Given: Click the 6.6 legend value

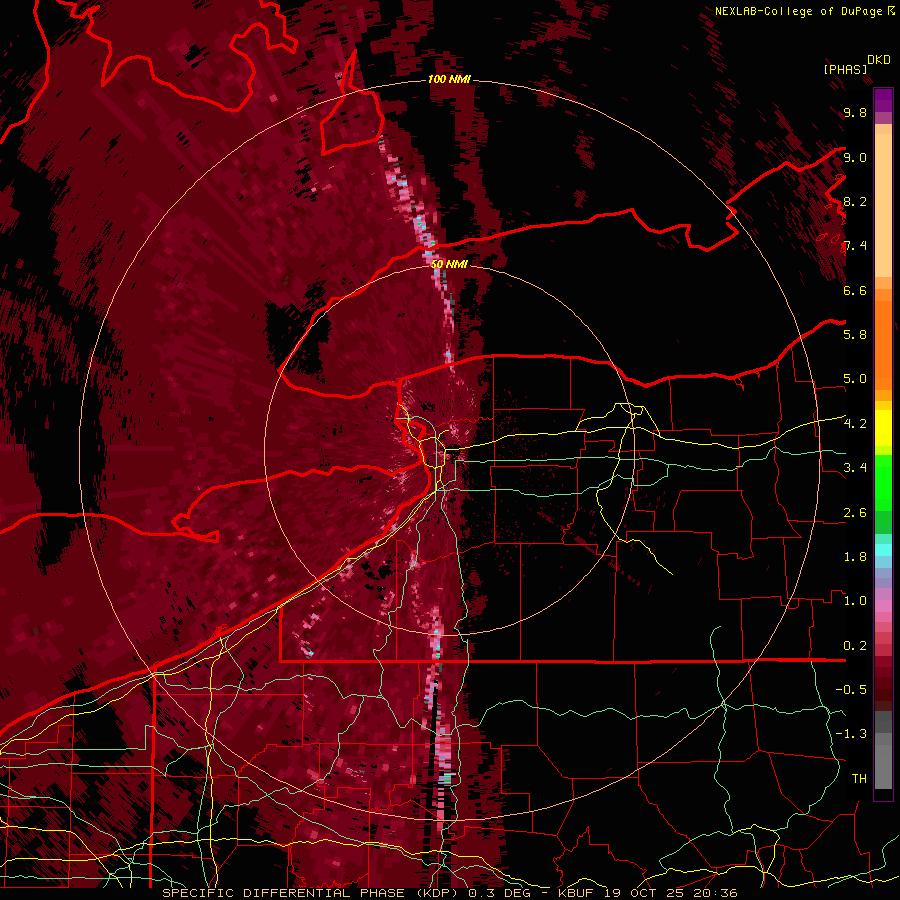Looking at the screenshot, I should point(855,290).
